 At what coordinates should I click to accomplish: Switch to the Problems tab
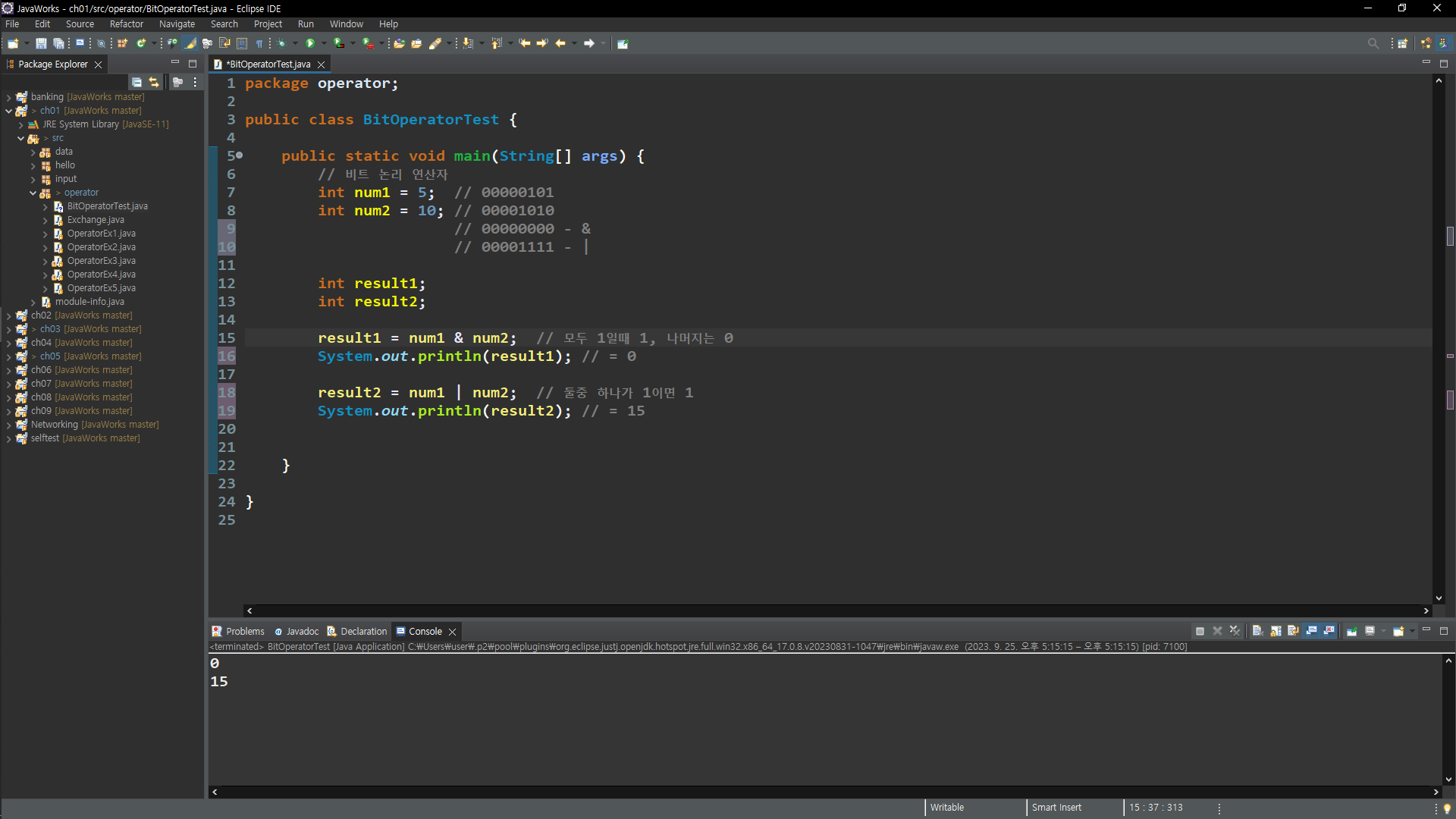[x=238, y=631]
